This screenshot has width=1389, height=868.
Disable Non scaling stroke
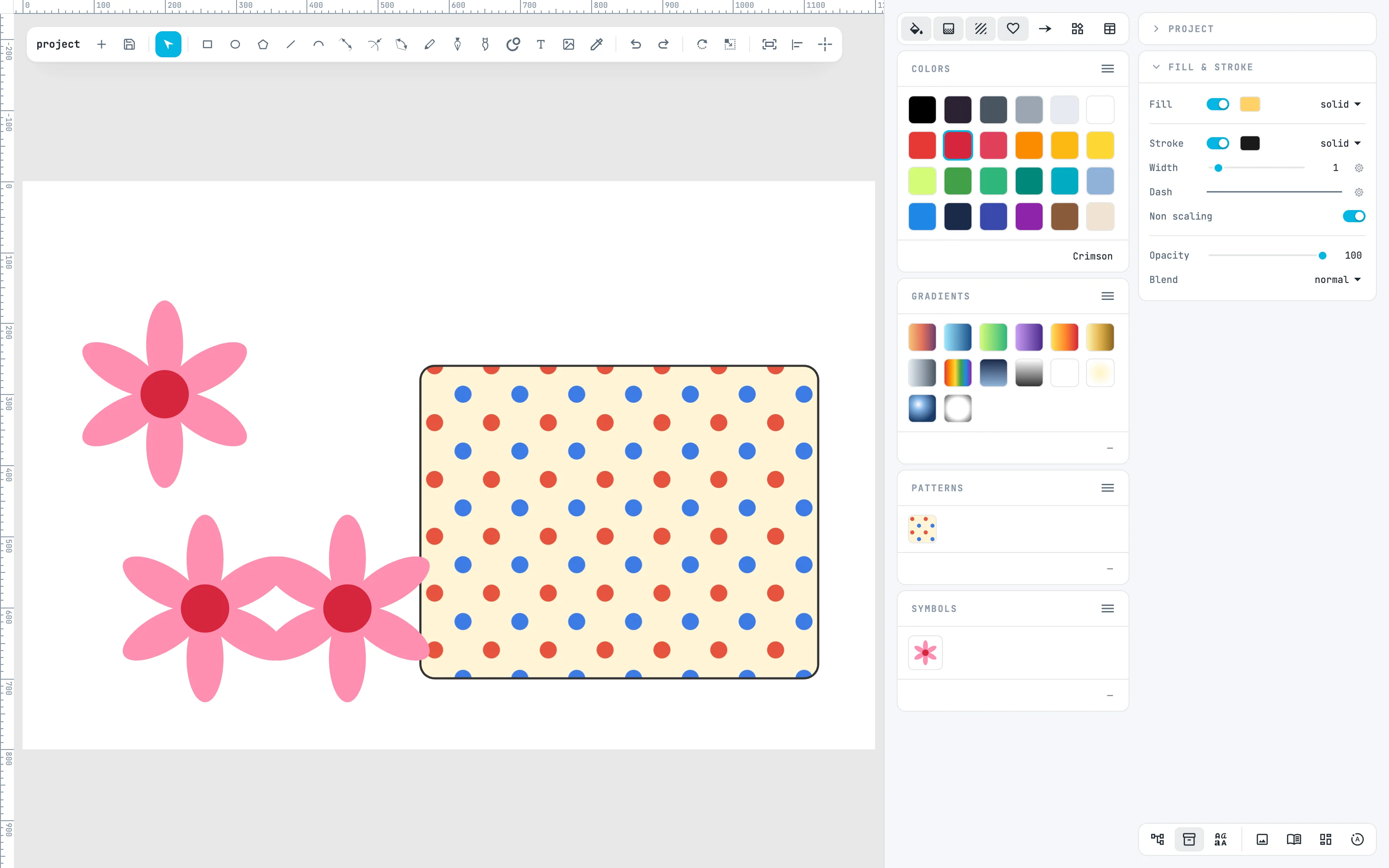click(1353, 216)
